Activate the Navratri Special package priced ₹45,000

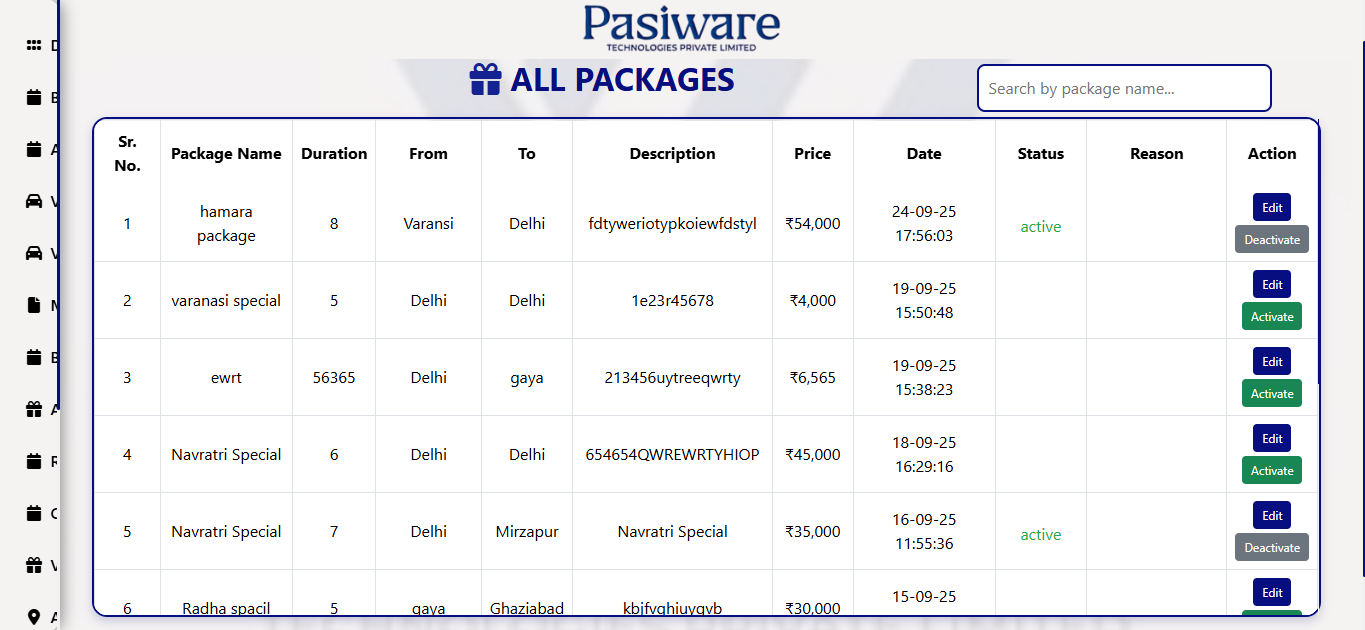1271,470
